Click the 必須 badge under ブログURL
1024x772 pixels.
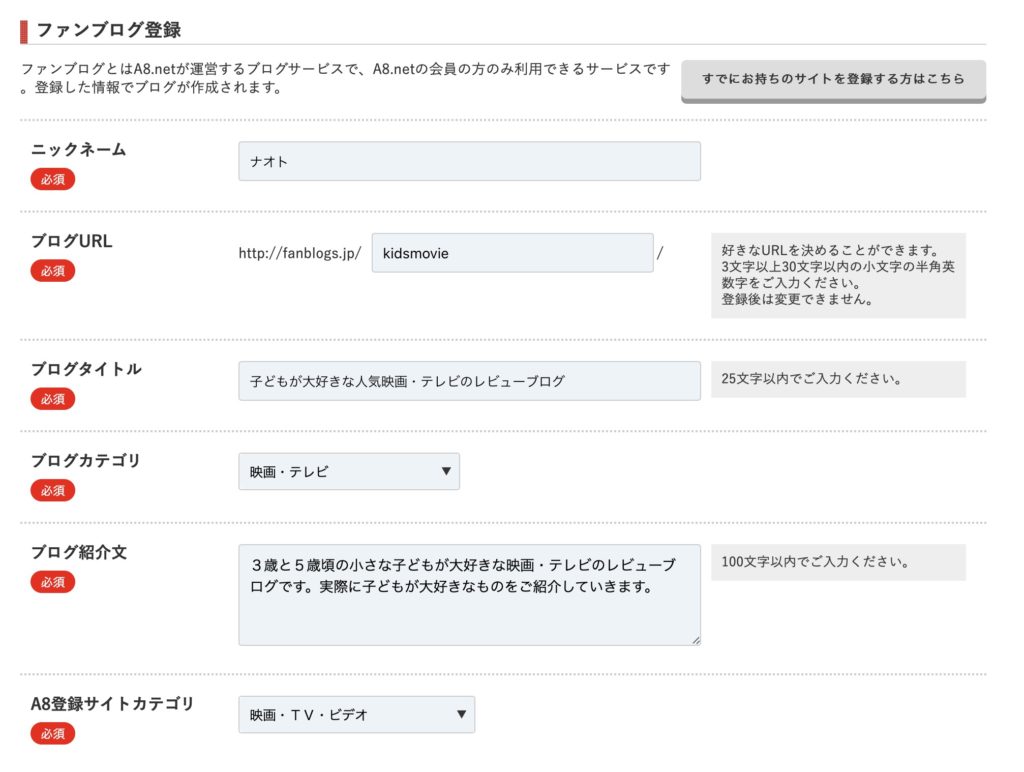(x=53, y=270)
